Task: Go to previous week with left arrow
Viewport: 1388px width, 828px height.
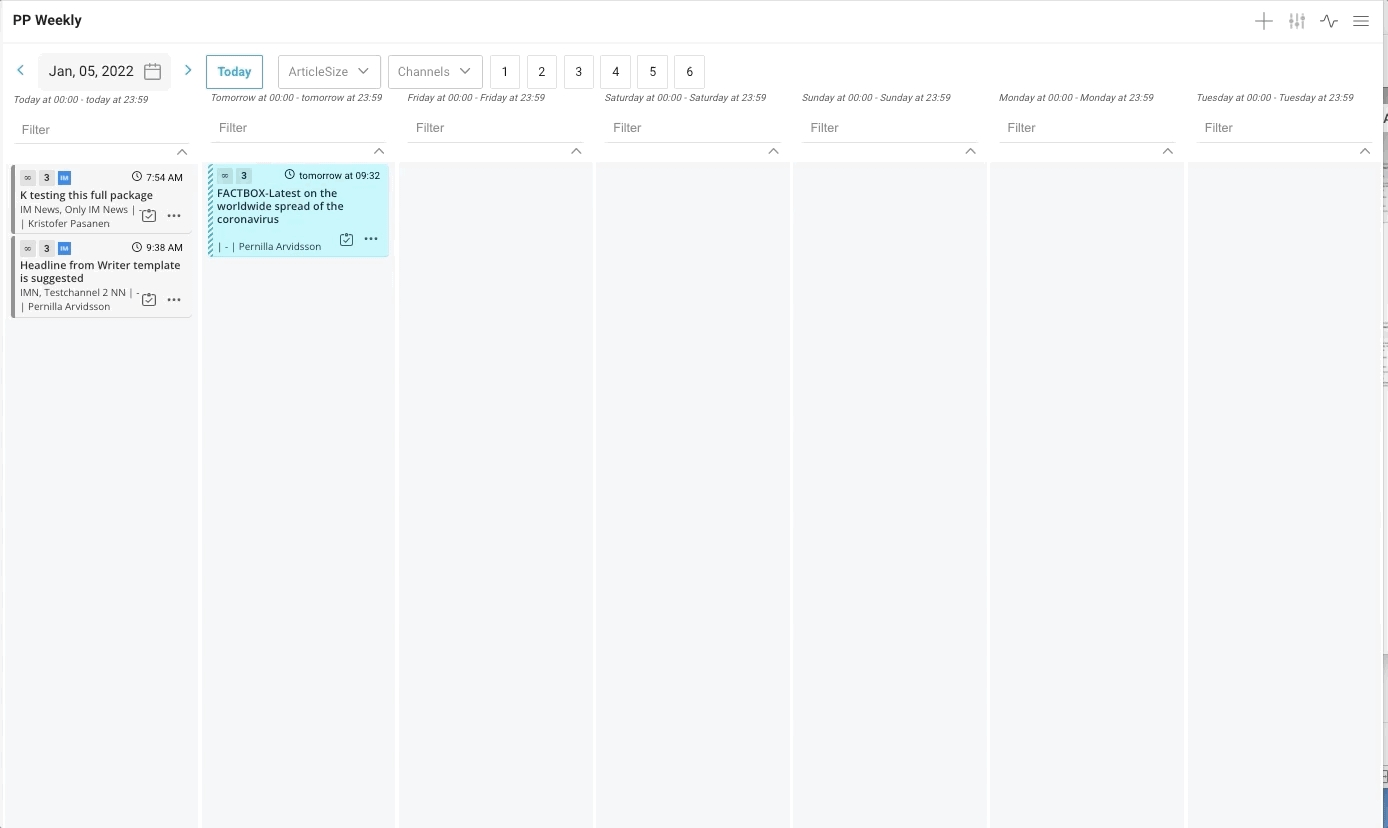Action: [x=21, y=71]
